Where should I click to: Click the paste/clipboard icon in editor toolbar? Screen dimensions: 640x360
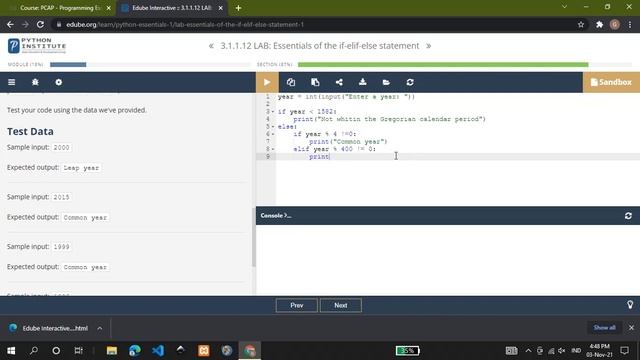pyautogui.click(x=315, y=82)
